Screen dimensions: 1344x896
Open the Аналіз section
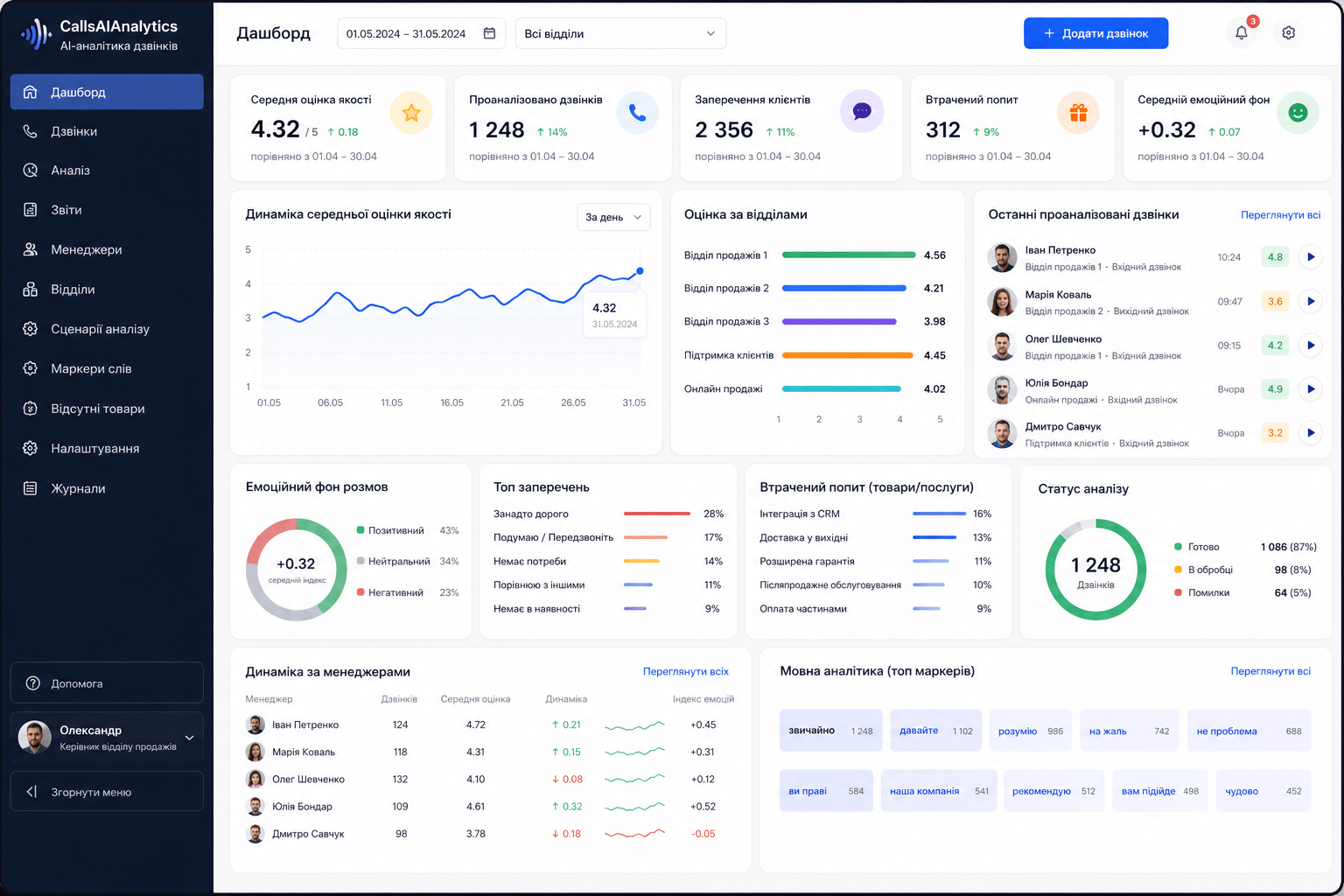(107, 171)
